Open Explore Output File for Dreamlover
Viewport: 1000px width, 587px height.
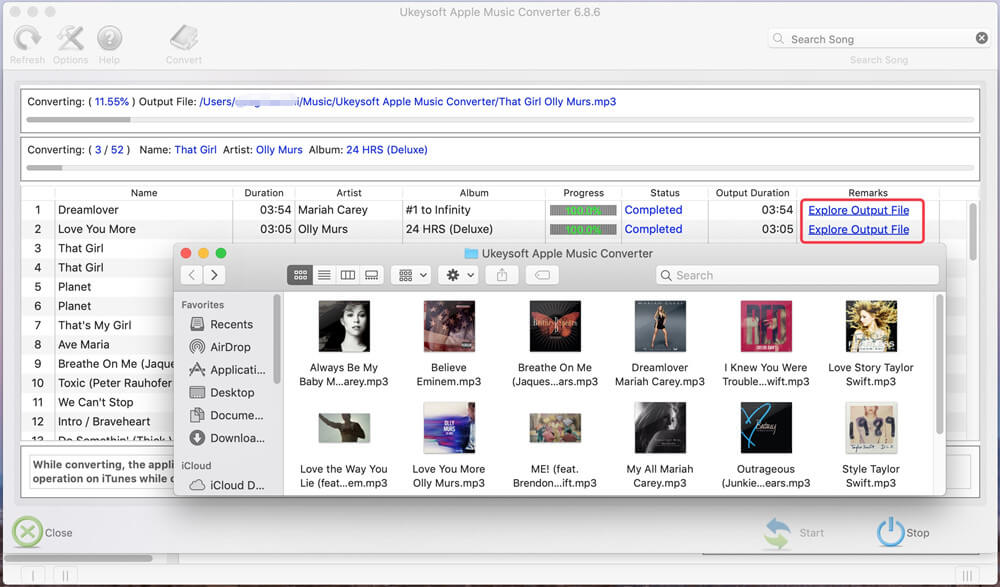858,210
